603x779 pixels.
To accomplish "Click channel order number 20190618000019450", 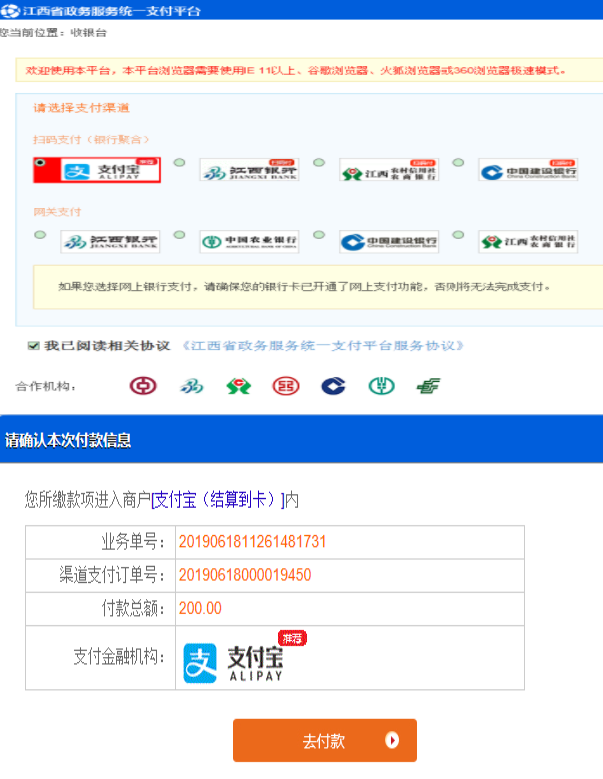I will point(245,575).
